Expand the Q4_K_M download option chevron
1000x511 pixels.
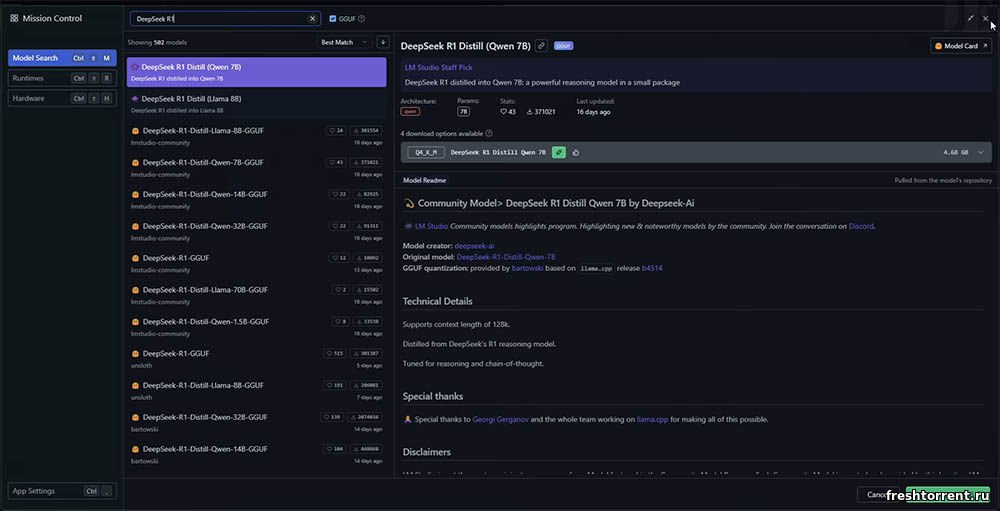(x=981, y=152)
